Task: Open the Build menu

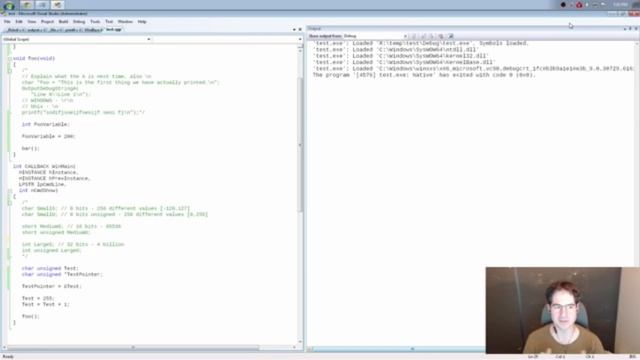Action: click(x=63, y=22)
